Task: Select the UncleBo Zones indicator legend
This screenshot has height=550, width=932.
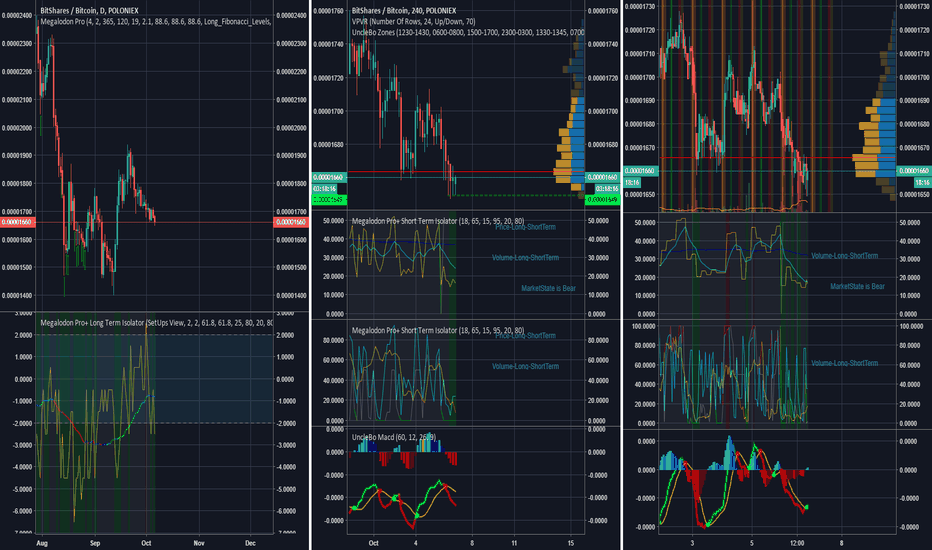Action: tap(468, 32)
